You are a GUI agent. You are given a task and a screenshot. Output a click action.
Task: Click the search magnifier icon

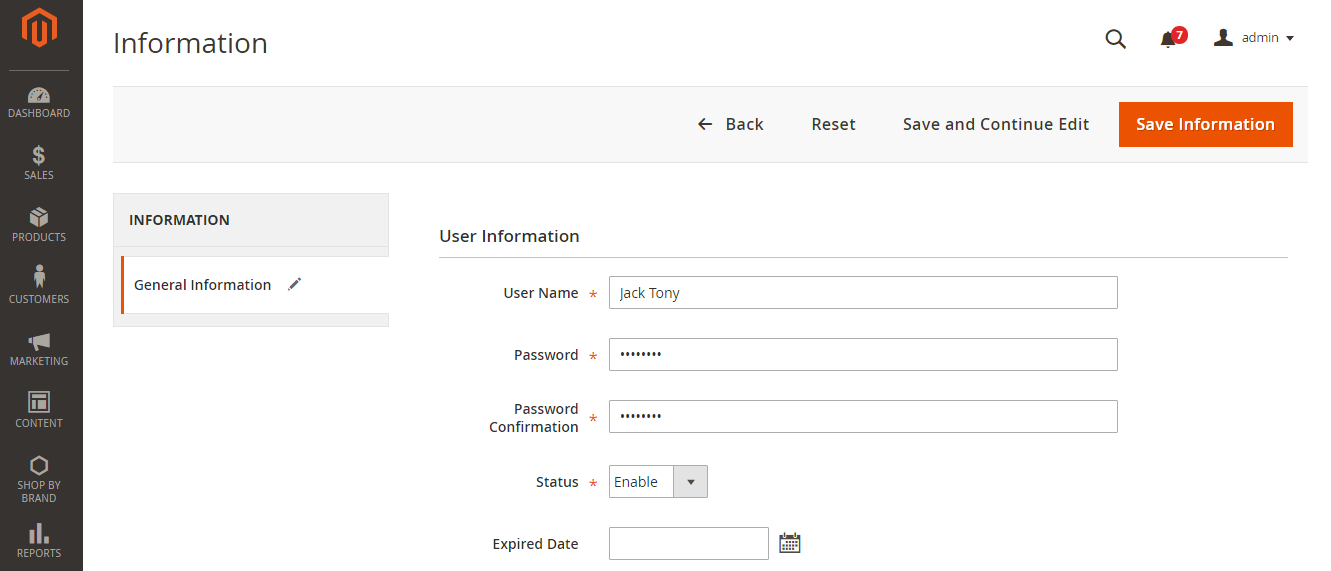(x=1115, y=39)
